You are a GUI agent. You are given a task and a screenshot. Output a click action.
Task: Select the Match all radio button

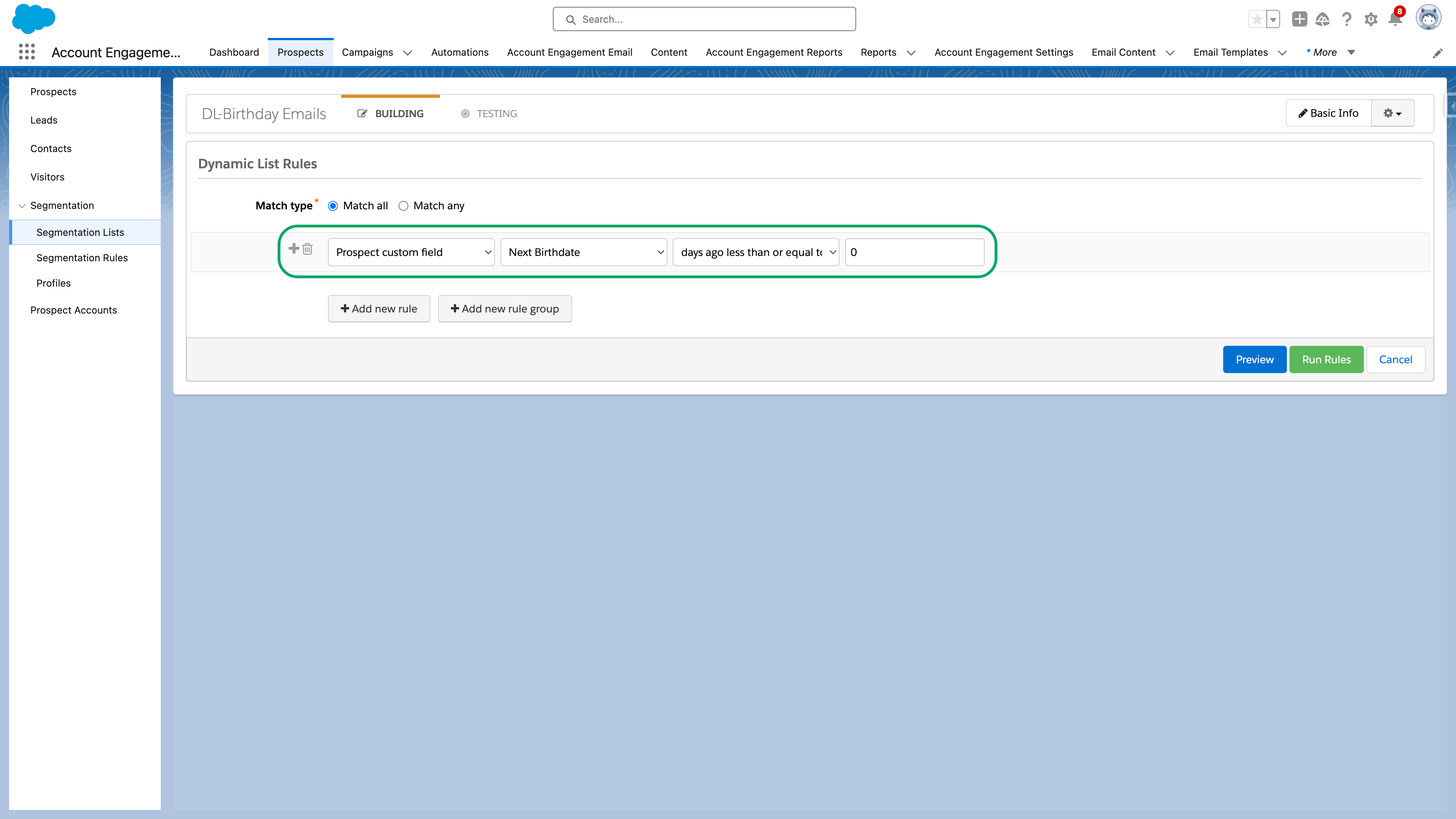pyautogui.click(x=333, y=206)
